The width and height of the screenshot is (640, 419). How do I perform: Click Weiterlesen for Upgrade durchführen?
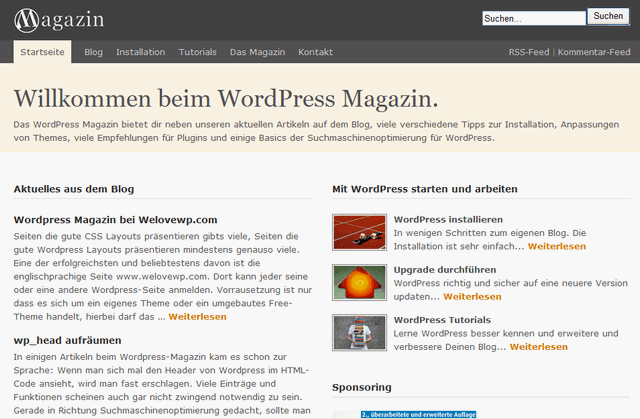click(x=472, y=297)
